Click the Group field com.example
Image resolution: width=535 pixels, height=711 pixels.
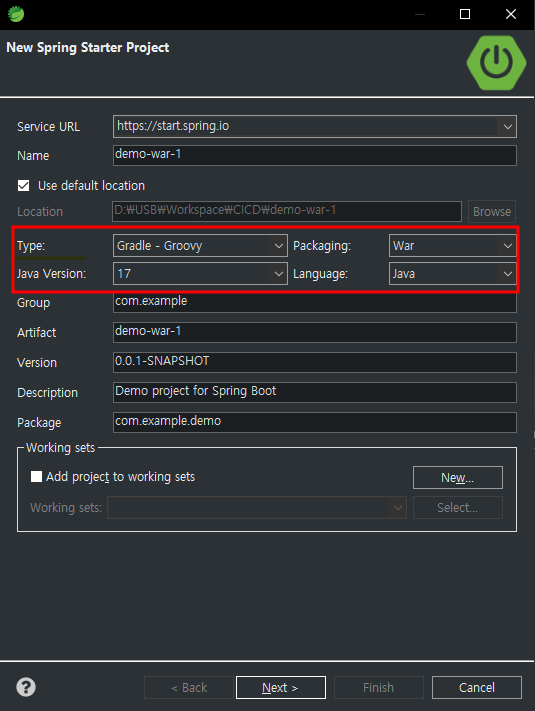click(315, 302)
